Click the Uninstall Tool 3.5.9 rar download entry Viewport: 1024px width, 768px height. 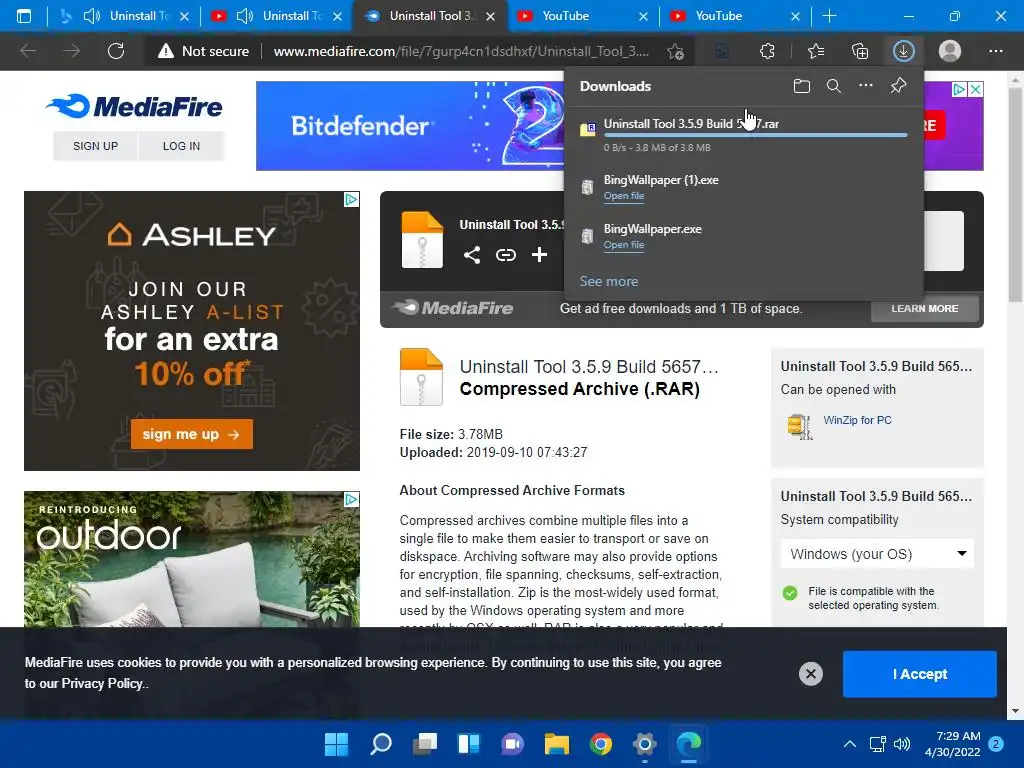click(744, 135)
